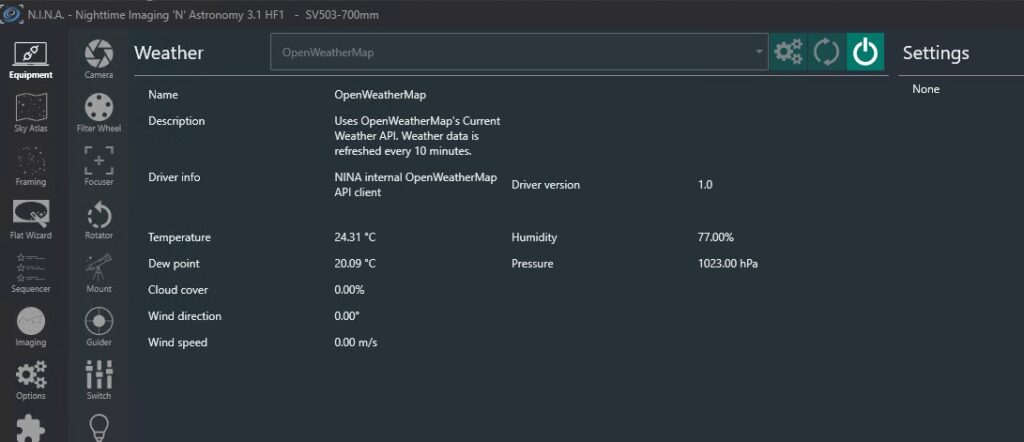Open the Focuser equipment section
Viewport: 1024px width, 442px height.
tap(99, 166)
